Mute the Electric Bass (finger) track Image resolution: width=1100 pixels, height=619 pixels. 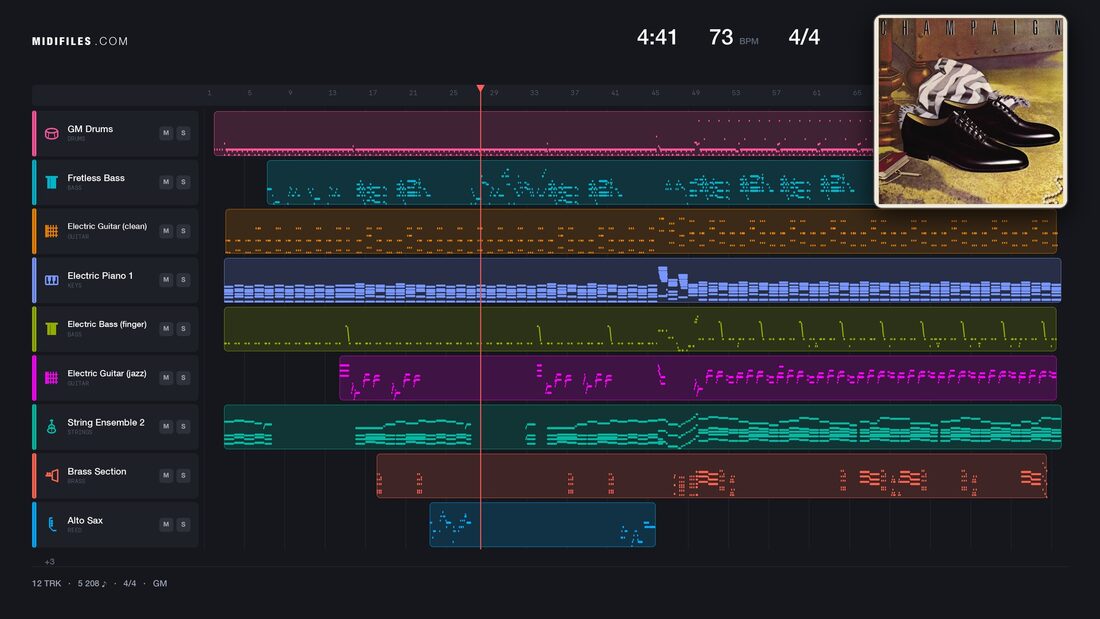click(x=166, y=328)
